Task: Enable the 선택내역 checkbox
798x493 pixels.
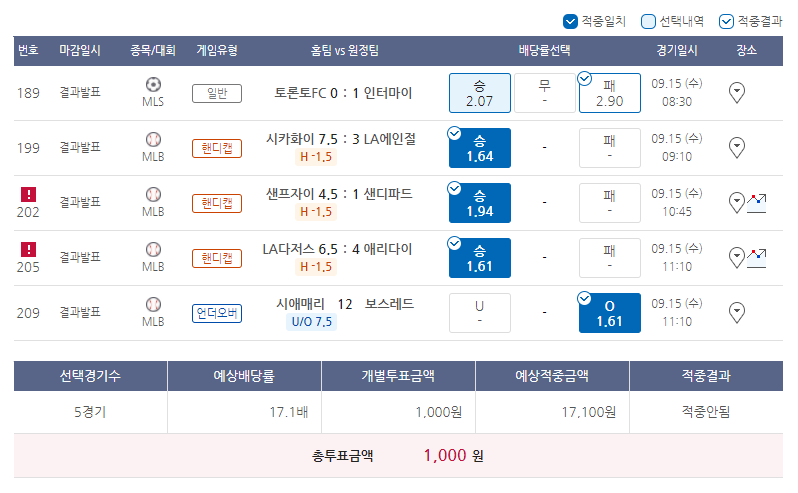Action: click(x=648, y=21)
